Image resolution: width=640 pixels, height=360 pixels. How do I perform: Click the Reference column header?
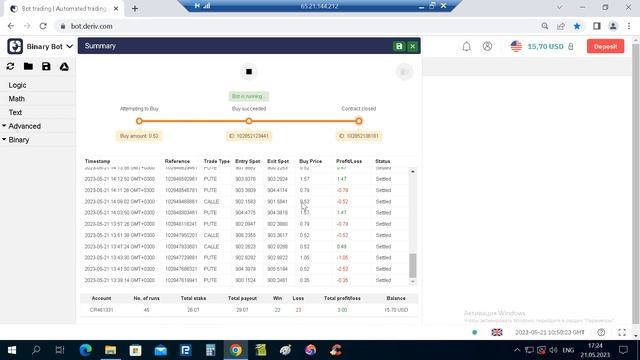click(x=177, y=161)
